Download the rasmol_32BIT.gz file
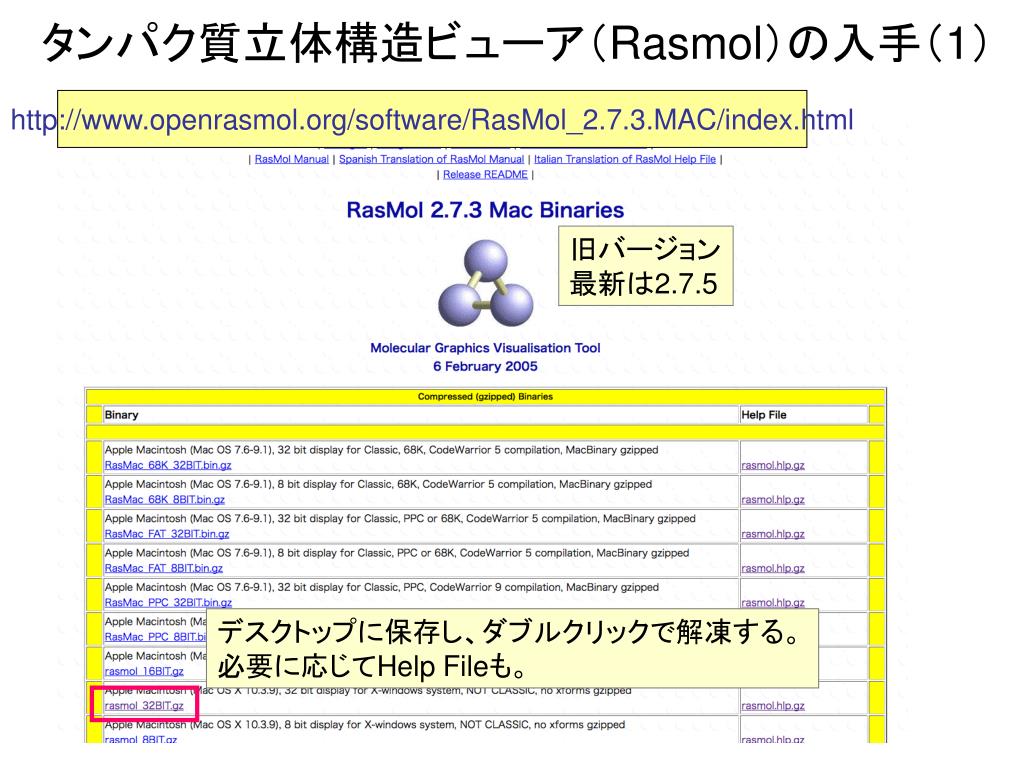 [x=144, y=706]
